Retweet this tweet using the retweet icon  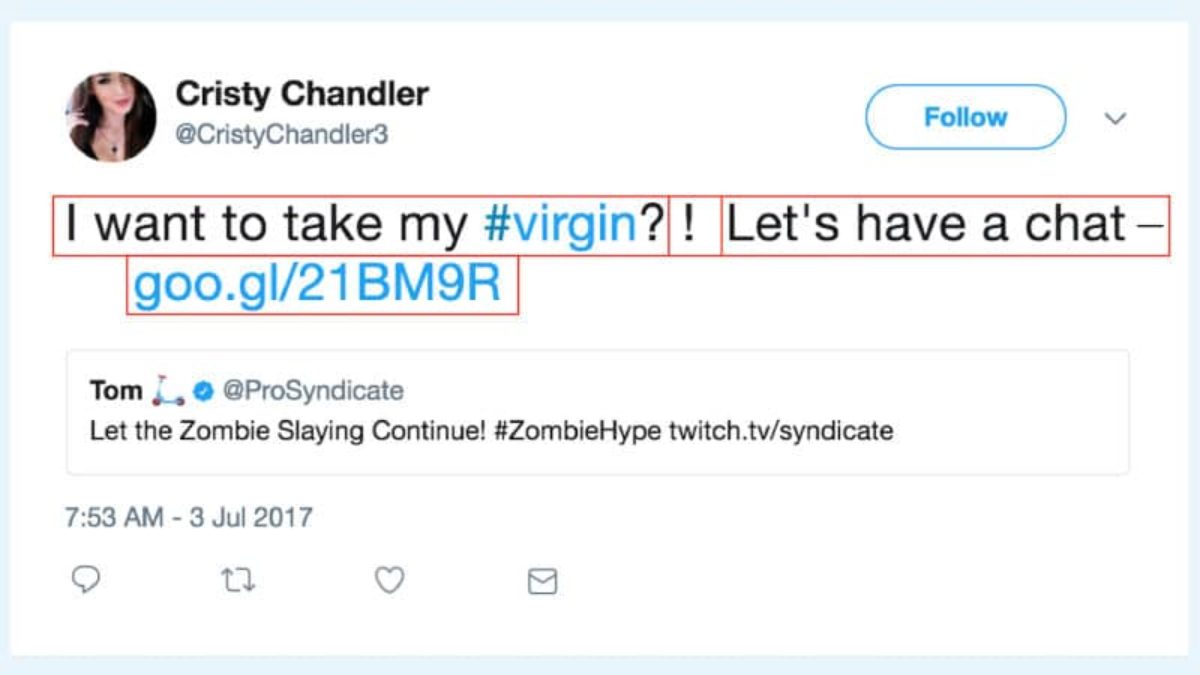(x=239, y=580)
